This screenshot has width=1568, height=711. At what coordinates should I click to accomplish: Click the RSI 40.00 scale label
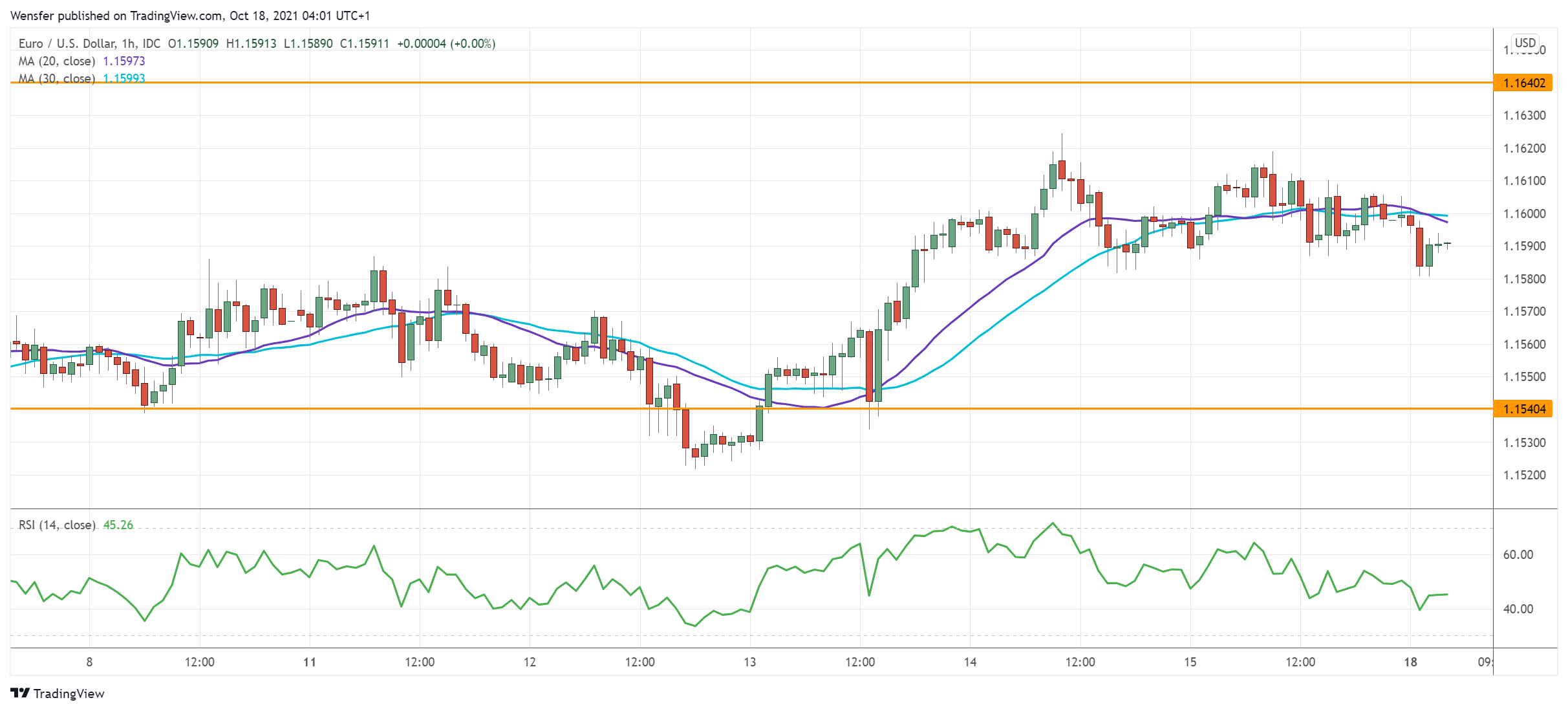[x=1518, y=609]
